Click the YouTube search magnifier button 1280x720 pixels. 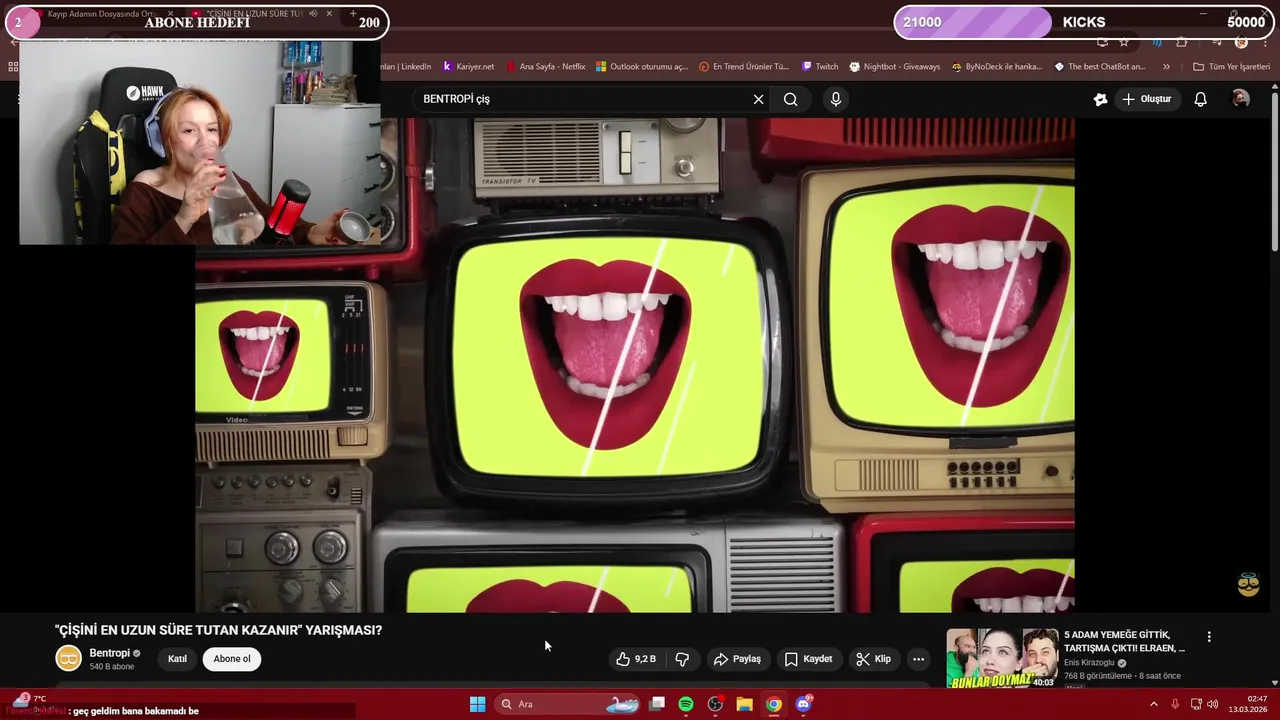coord(790,99)
